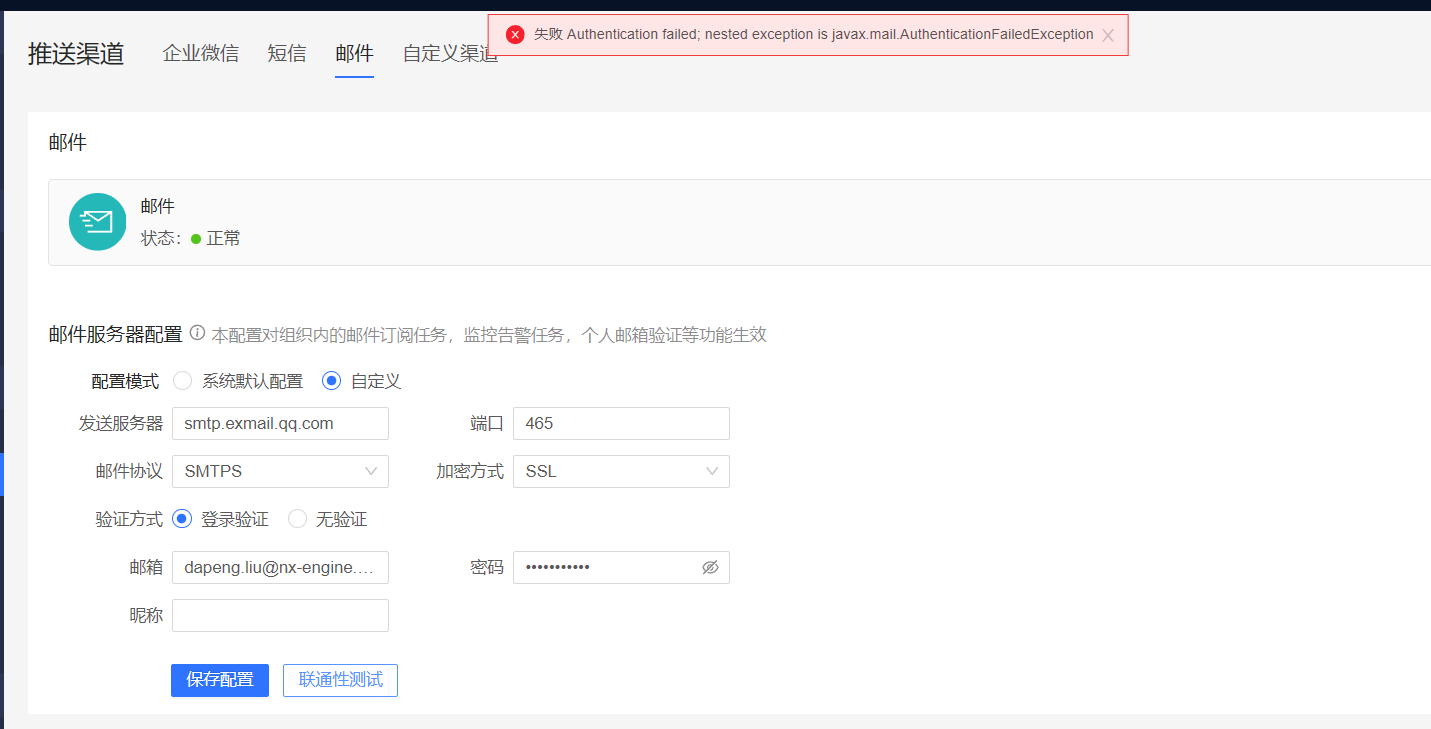Click the red error icon in the failure banner

515,33
